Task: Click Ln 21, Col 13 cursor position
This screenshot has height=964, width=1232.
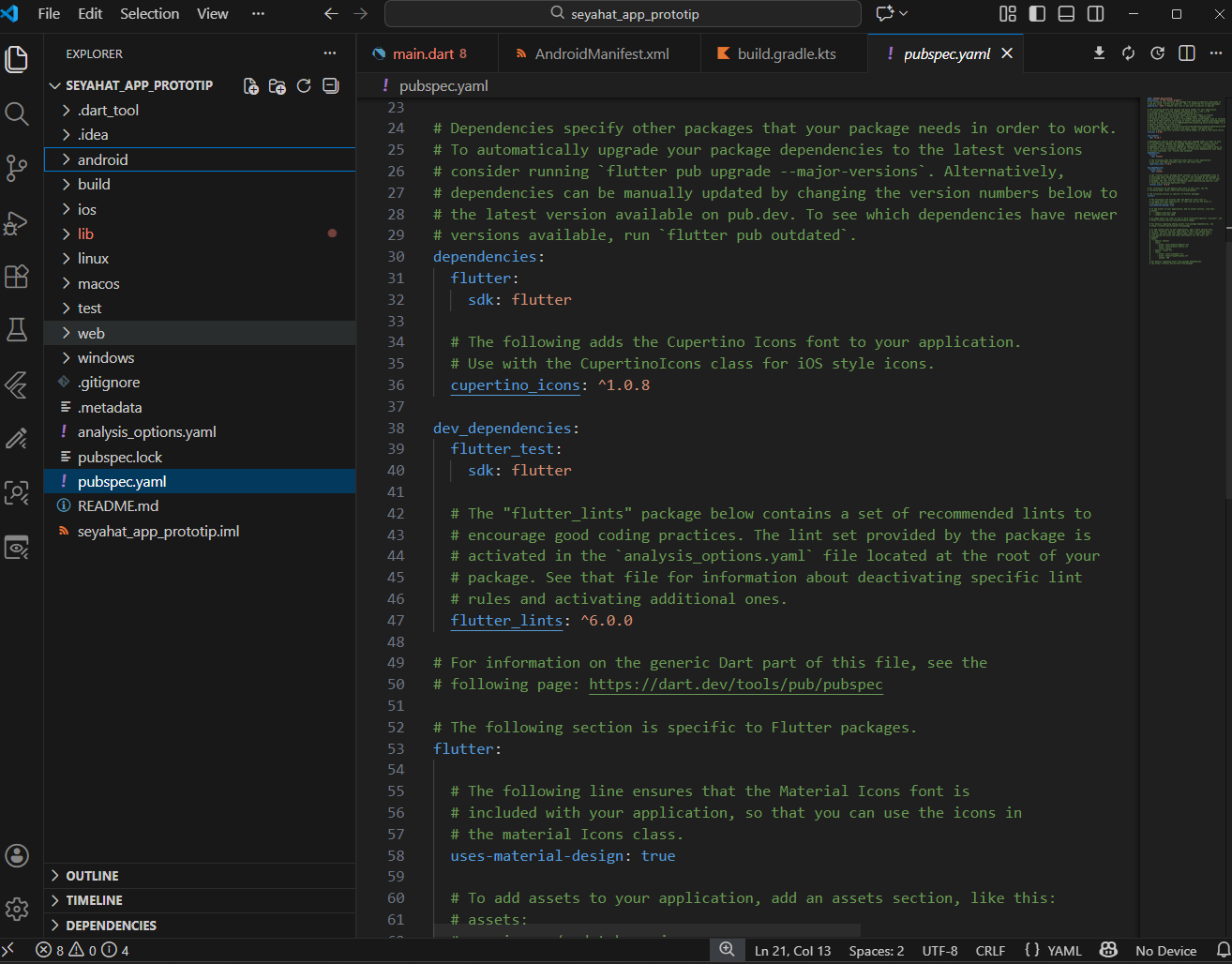Action: 793,950
